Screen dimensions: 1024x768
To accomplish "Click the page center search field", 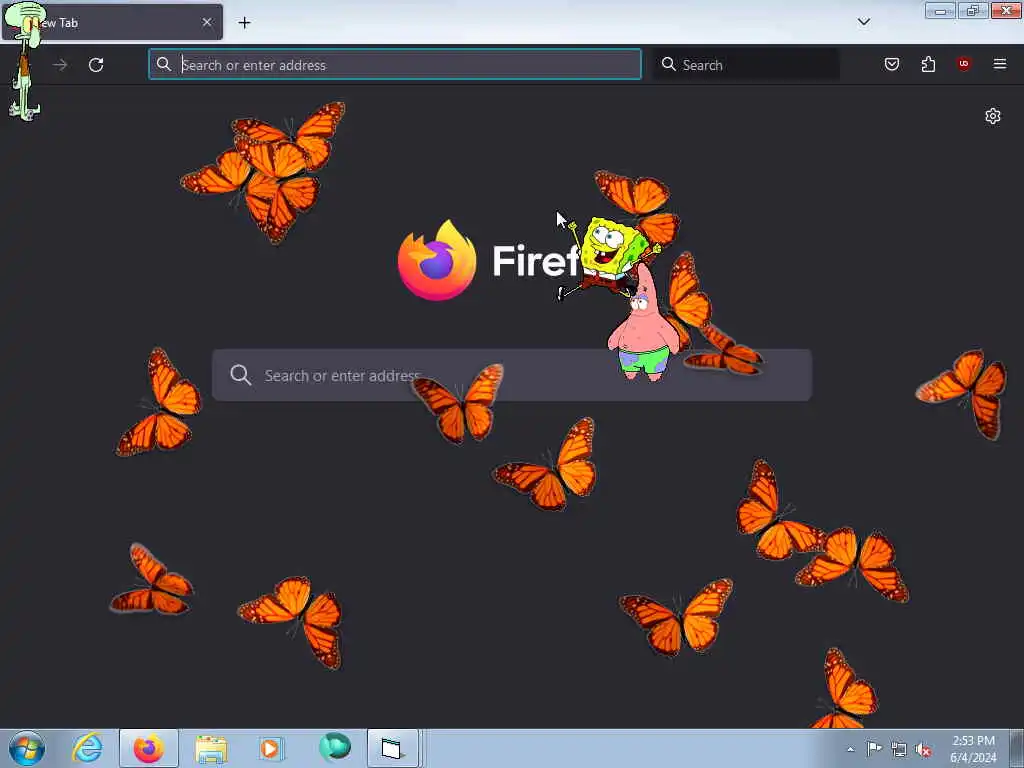I will tap(512, 375).
